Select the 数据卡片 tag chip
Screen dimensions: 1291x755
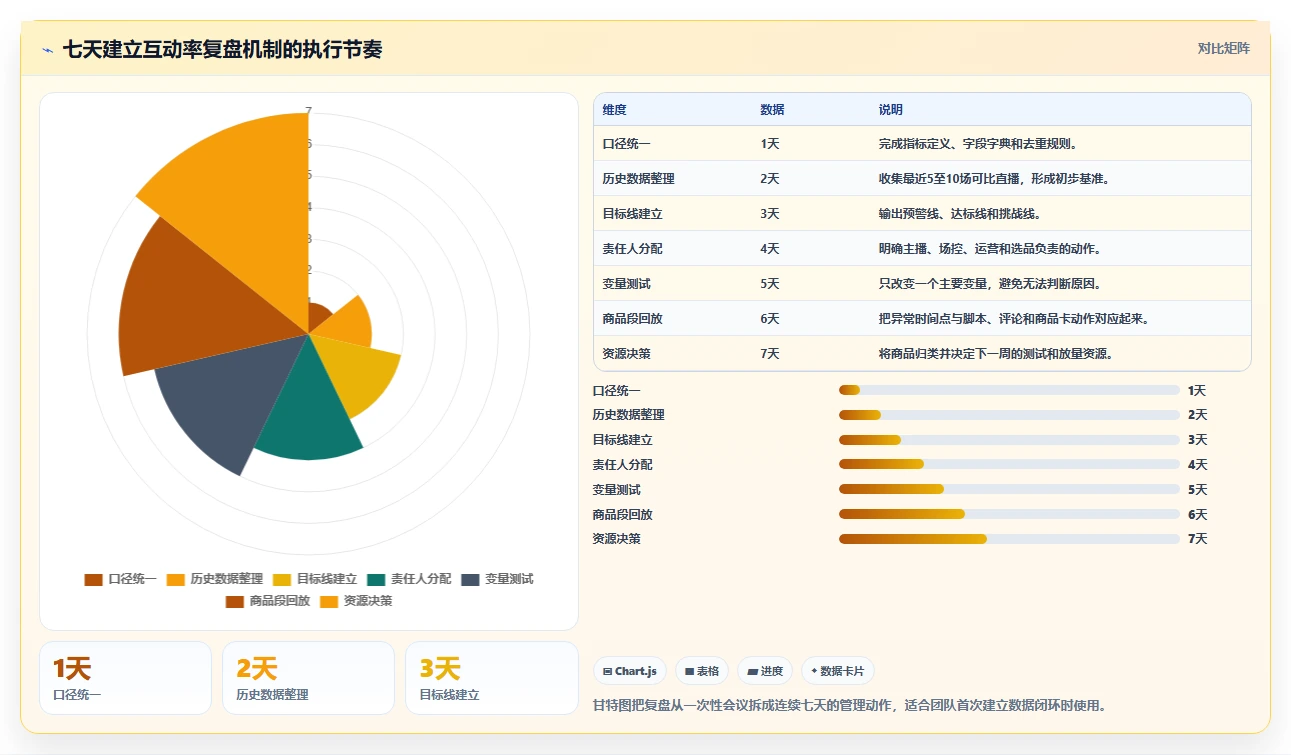click(838, 671)
